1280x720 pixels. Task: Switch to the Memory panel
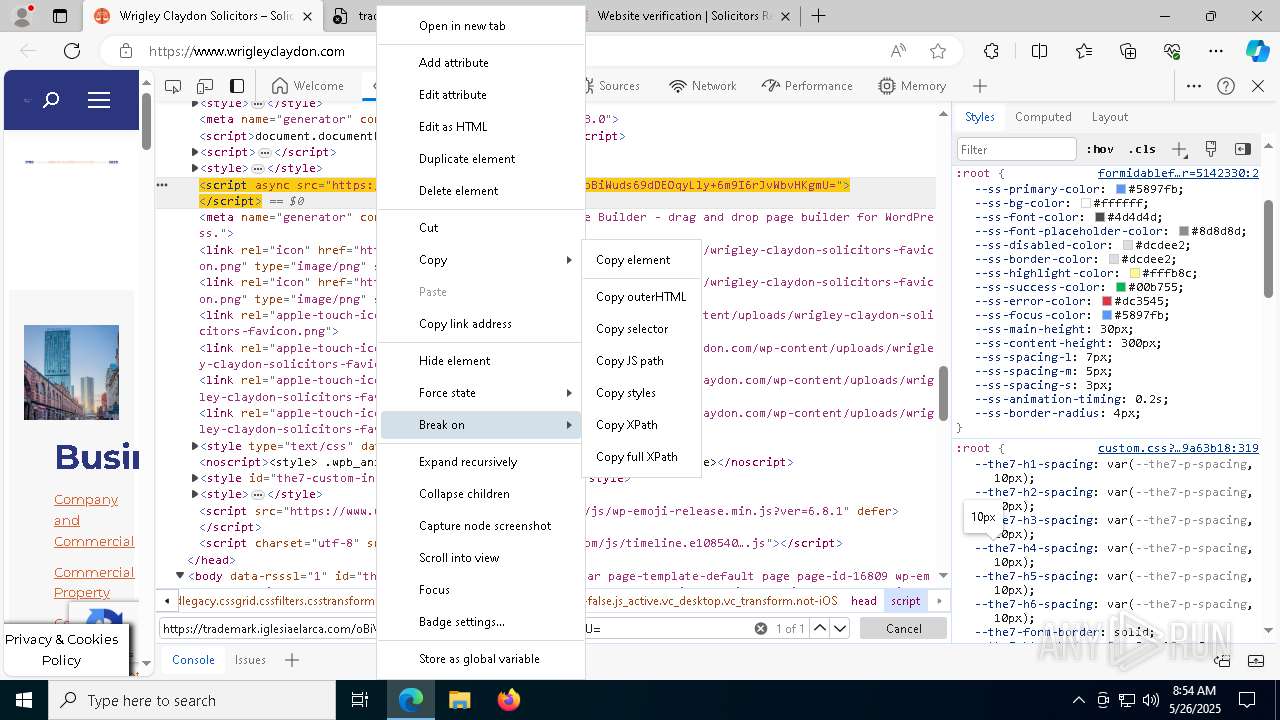pyautogui.click(x=912, y=86)
